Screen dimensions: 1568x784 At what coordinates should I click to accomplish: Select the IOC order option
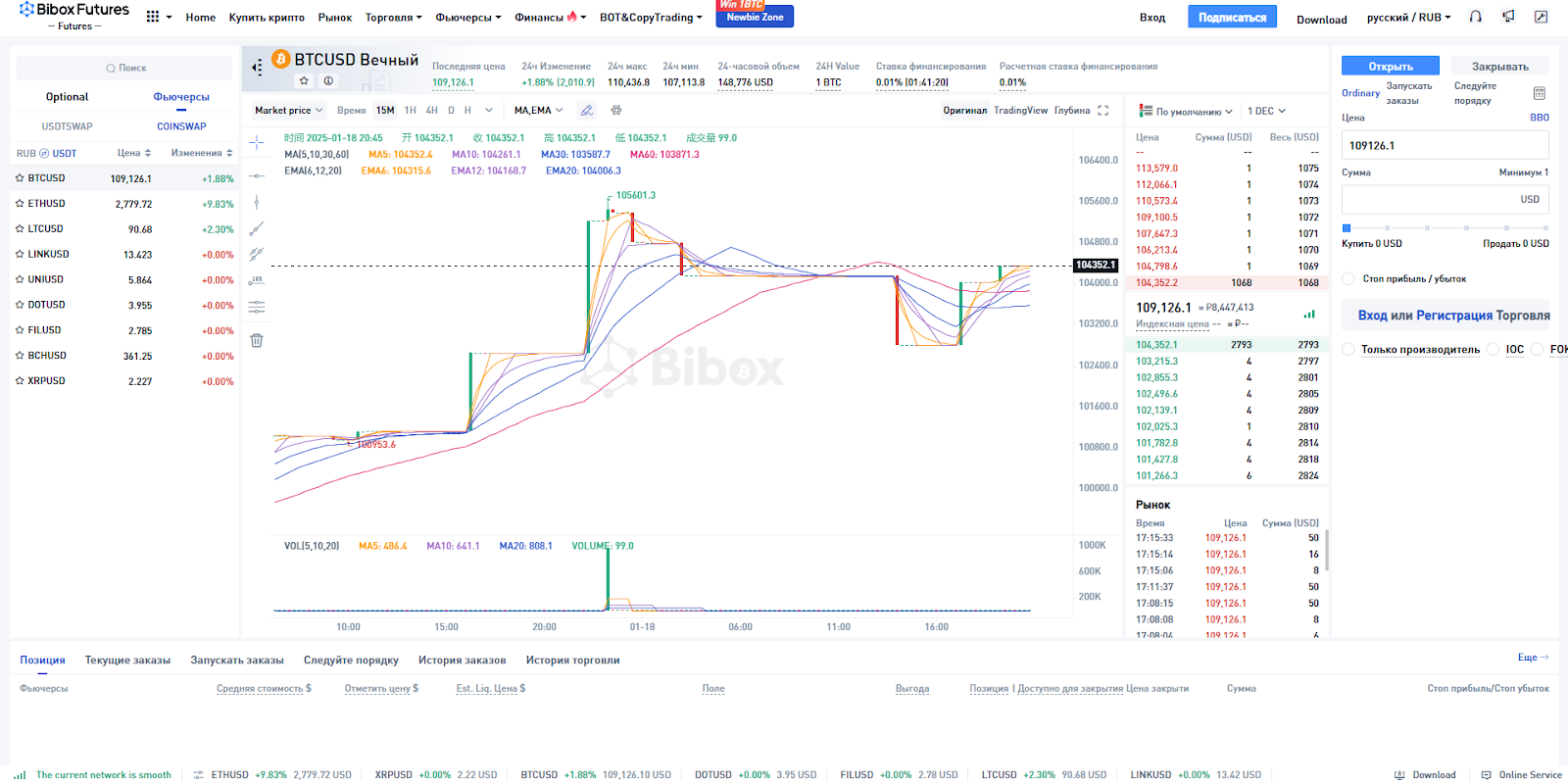click(x=1494, y=349)
